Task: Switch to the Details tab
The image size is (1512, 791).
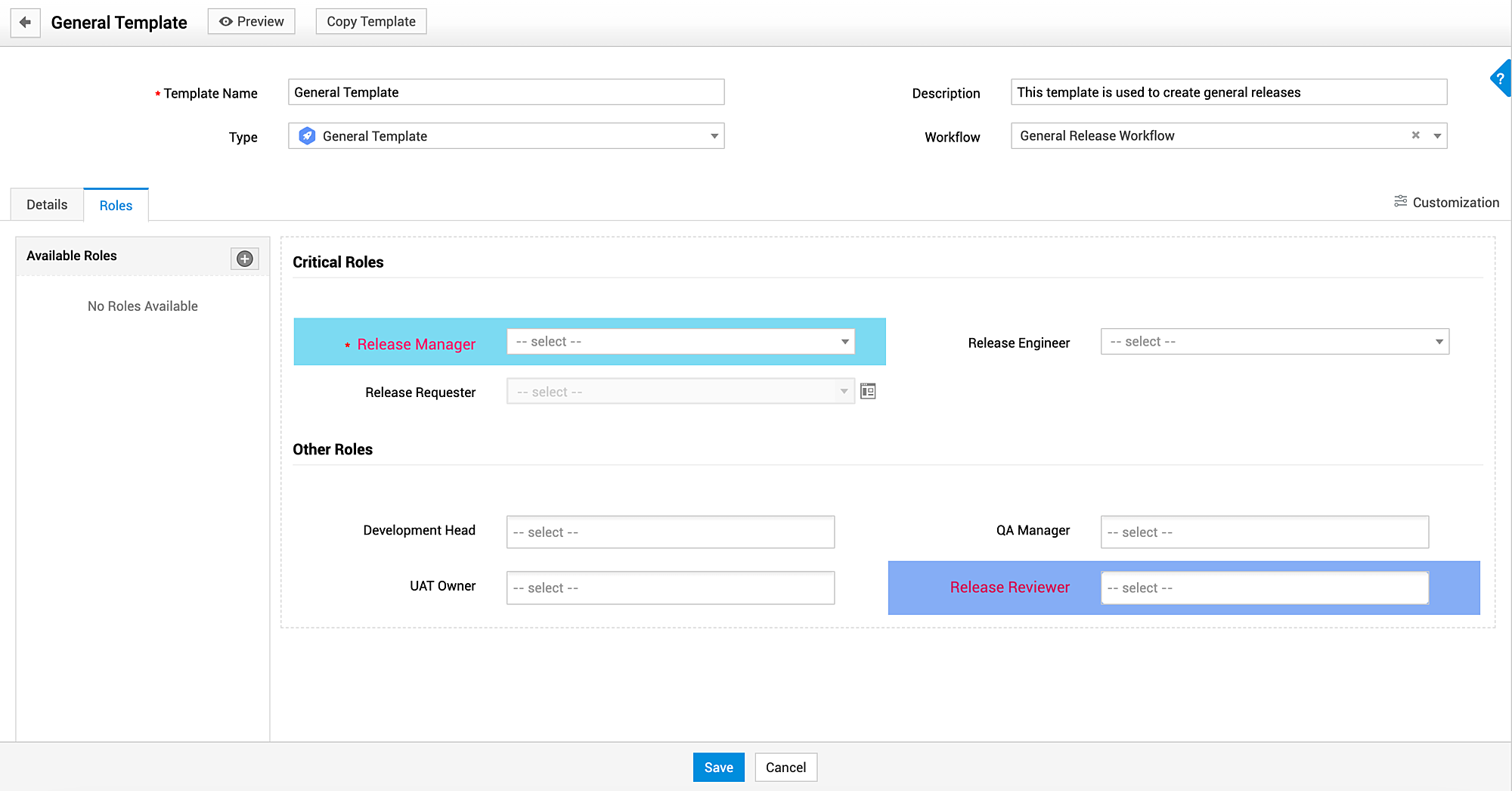Action: click(47, 204)
